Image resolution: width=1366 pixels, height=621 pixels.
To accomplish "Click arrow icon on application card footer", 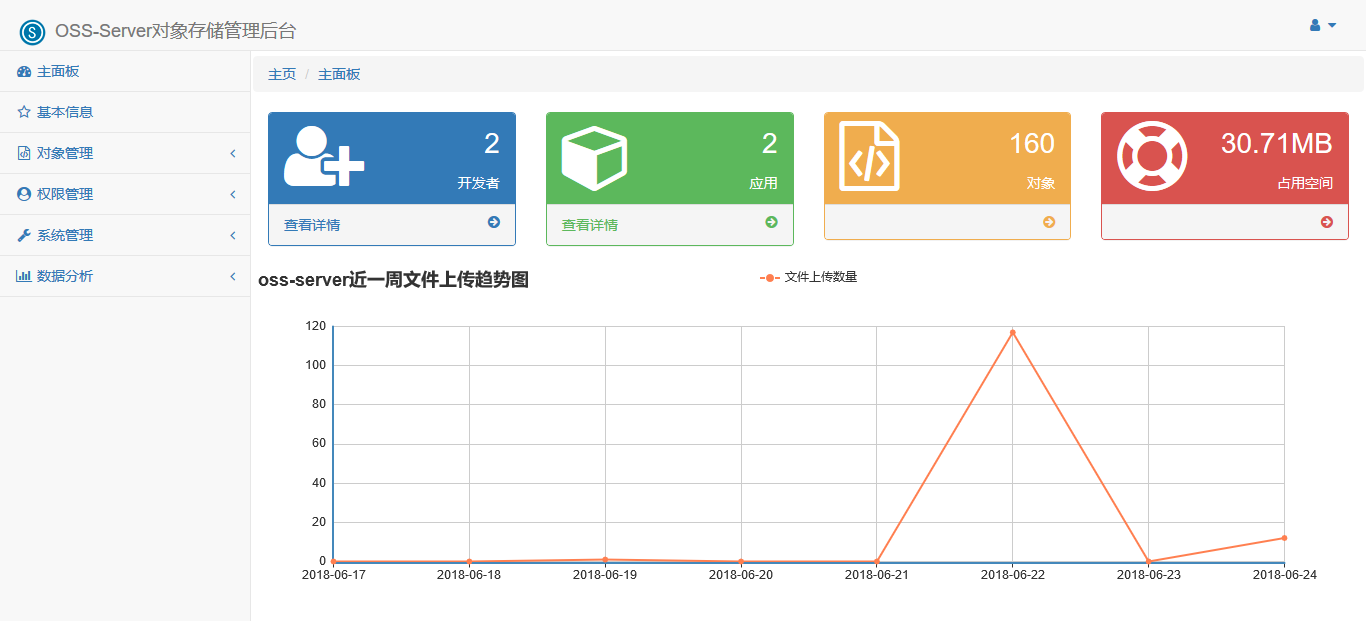I will click(771, 222).
